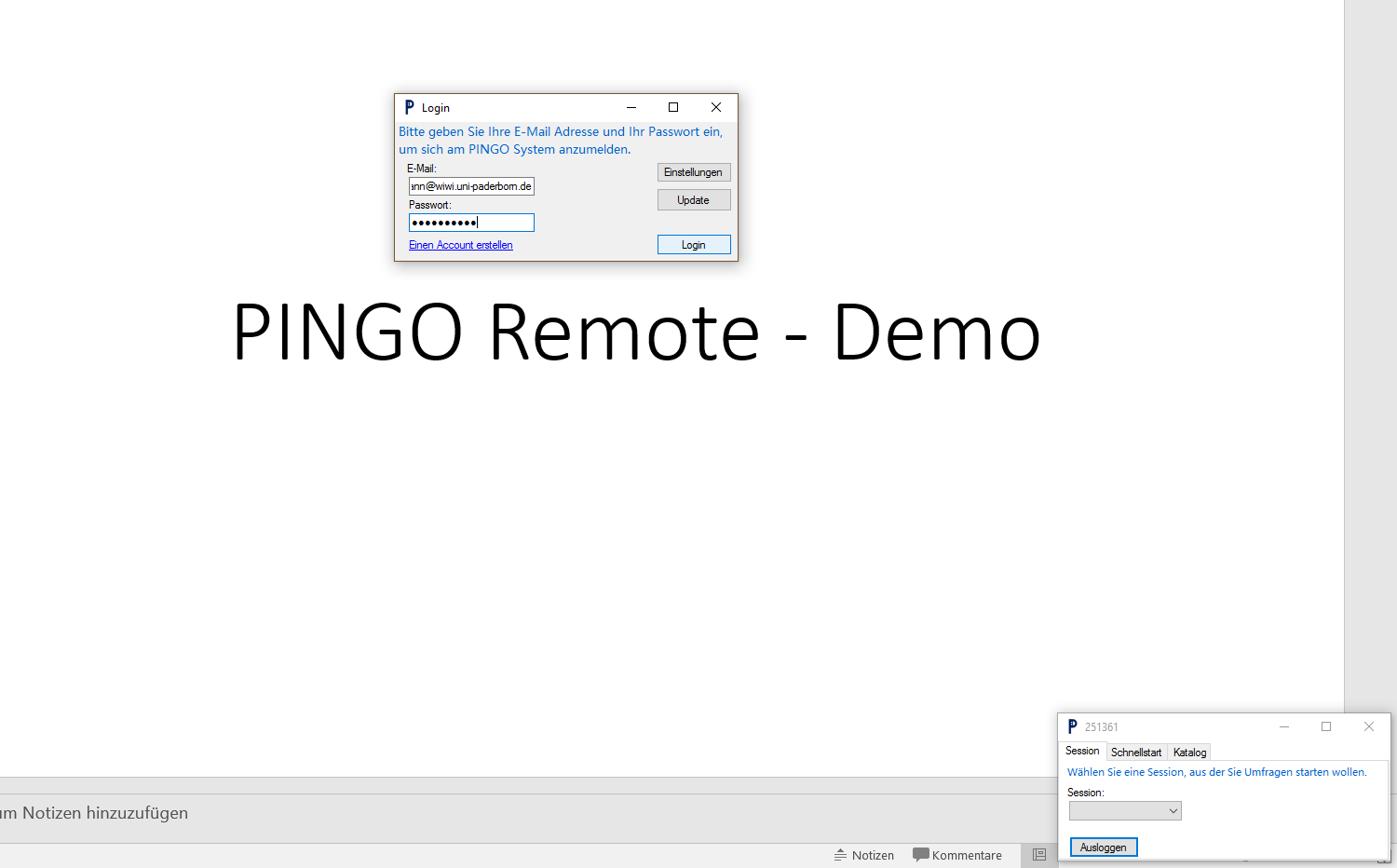Follow the 'Einen Account erstellen' link
Viewport: 1397px width, 868px height.
coord(461,245)
